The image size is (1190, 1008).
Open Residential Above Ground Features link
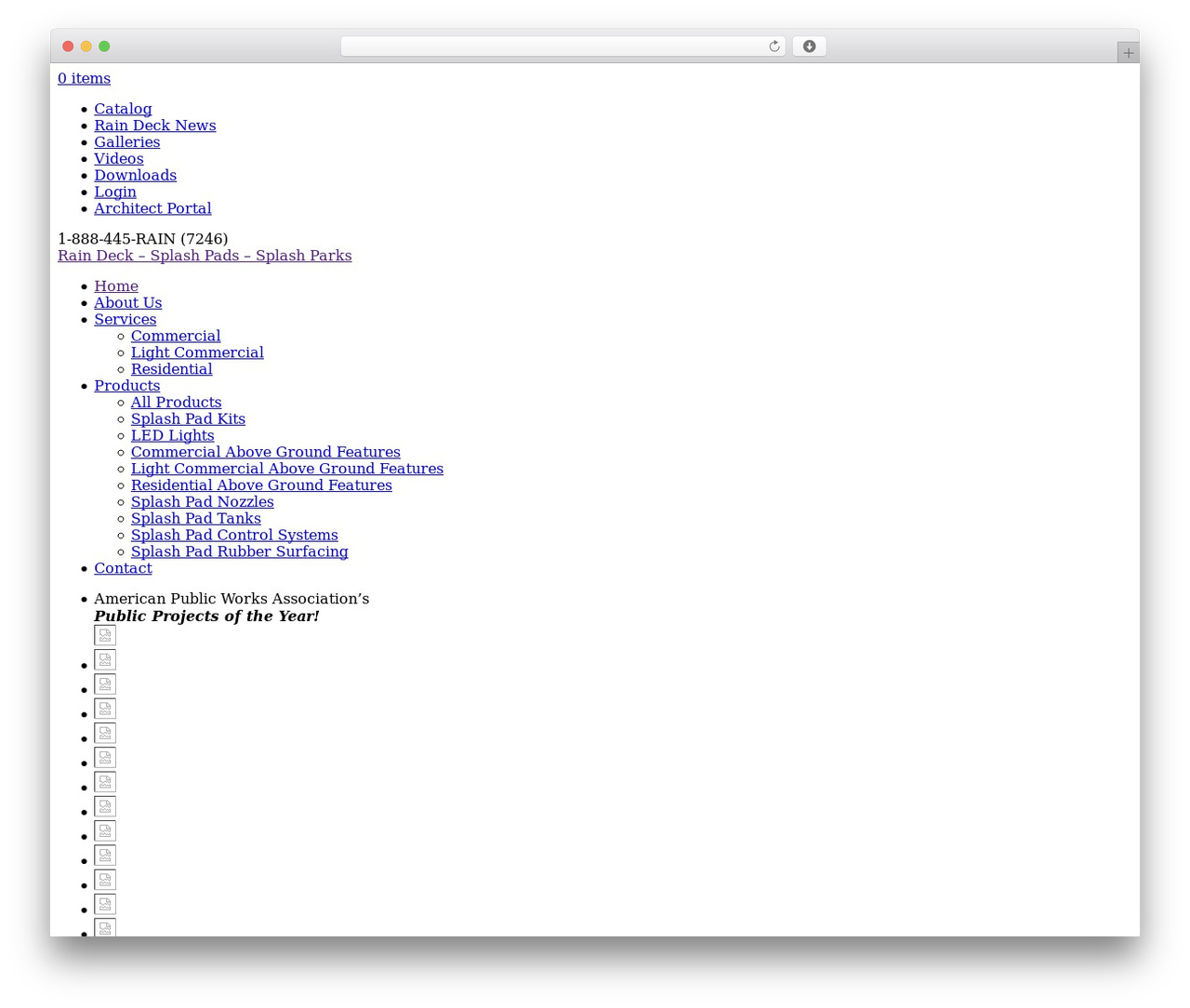(x=261, y=486)
